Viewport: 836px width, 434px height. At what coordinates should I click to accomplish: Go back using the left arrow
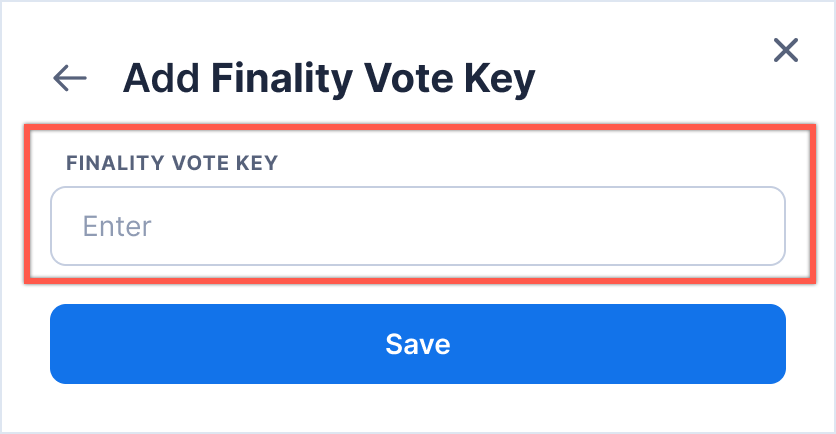[x=70, y=78]
